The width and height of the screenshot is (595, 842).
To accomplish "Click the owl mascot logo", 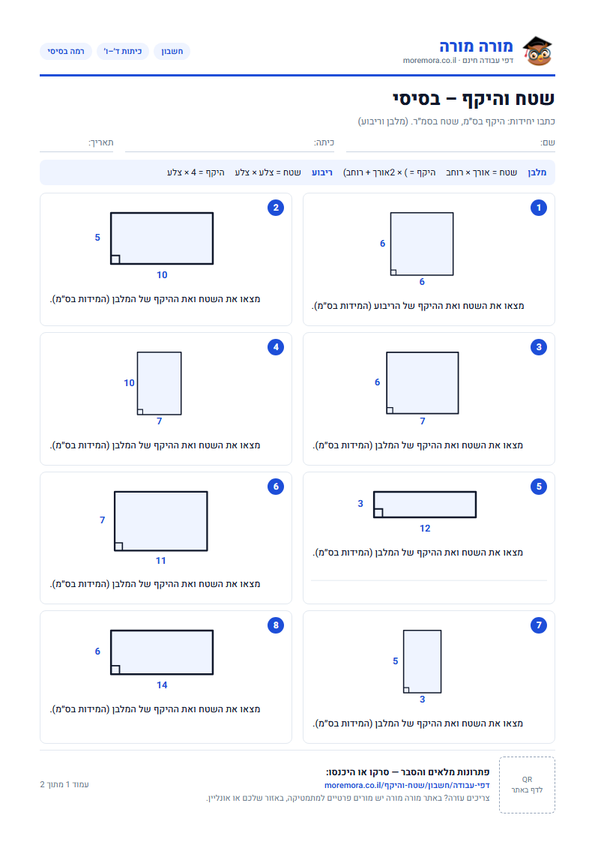I will (538, 51).
